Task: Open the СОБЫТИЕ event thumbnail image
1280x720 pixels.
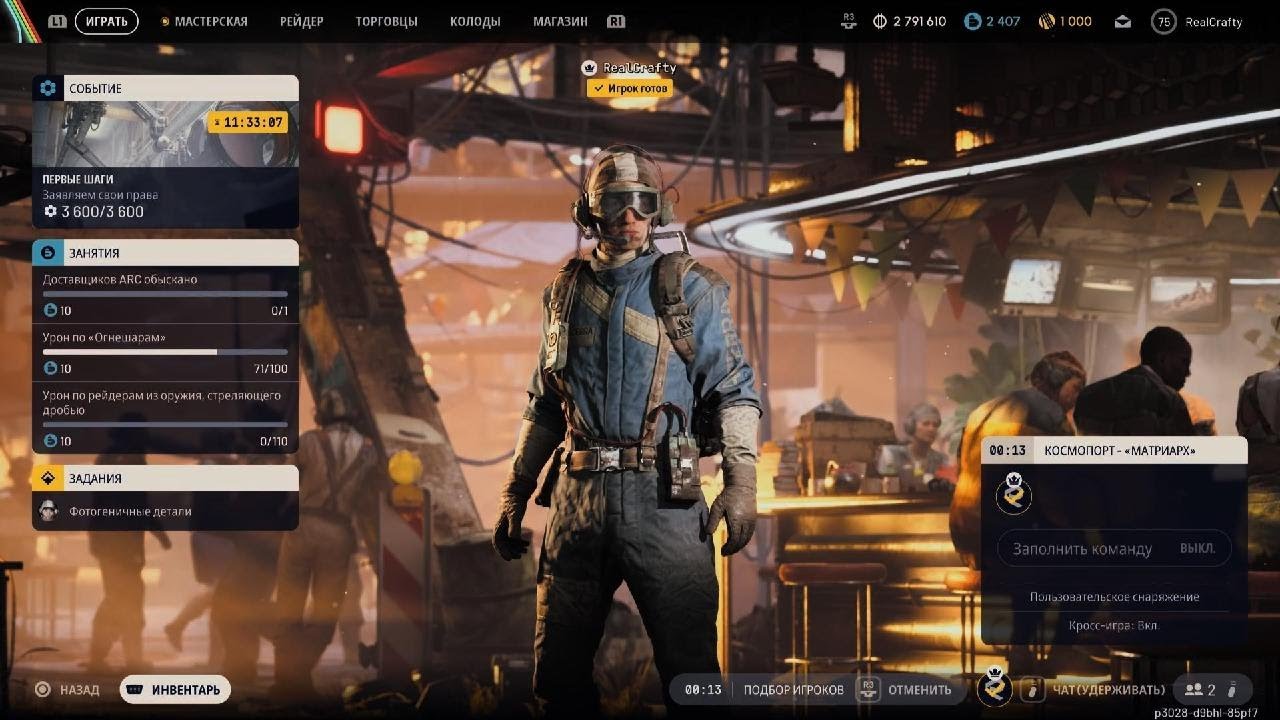Action: (165, 134)
